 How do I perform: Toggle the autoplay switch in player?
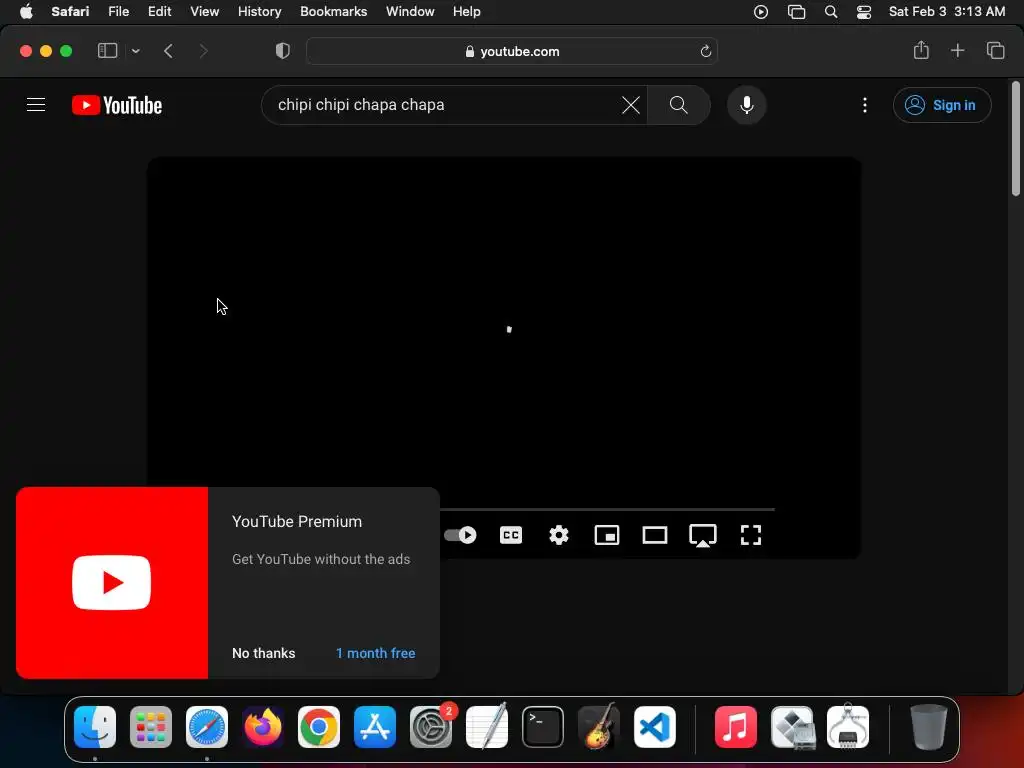(460, 535)
